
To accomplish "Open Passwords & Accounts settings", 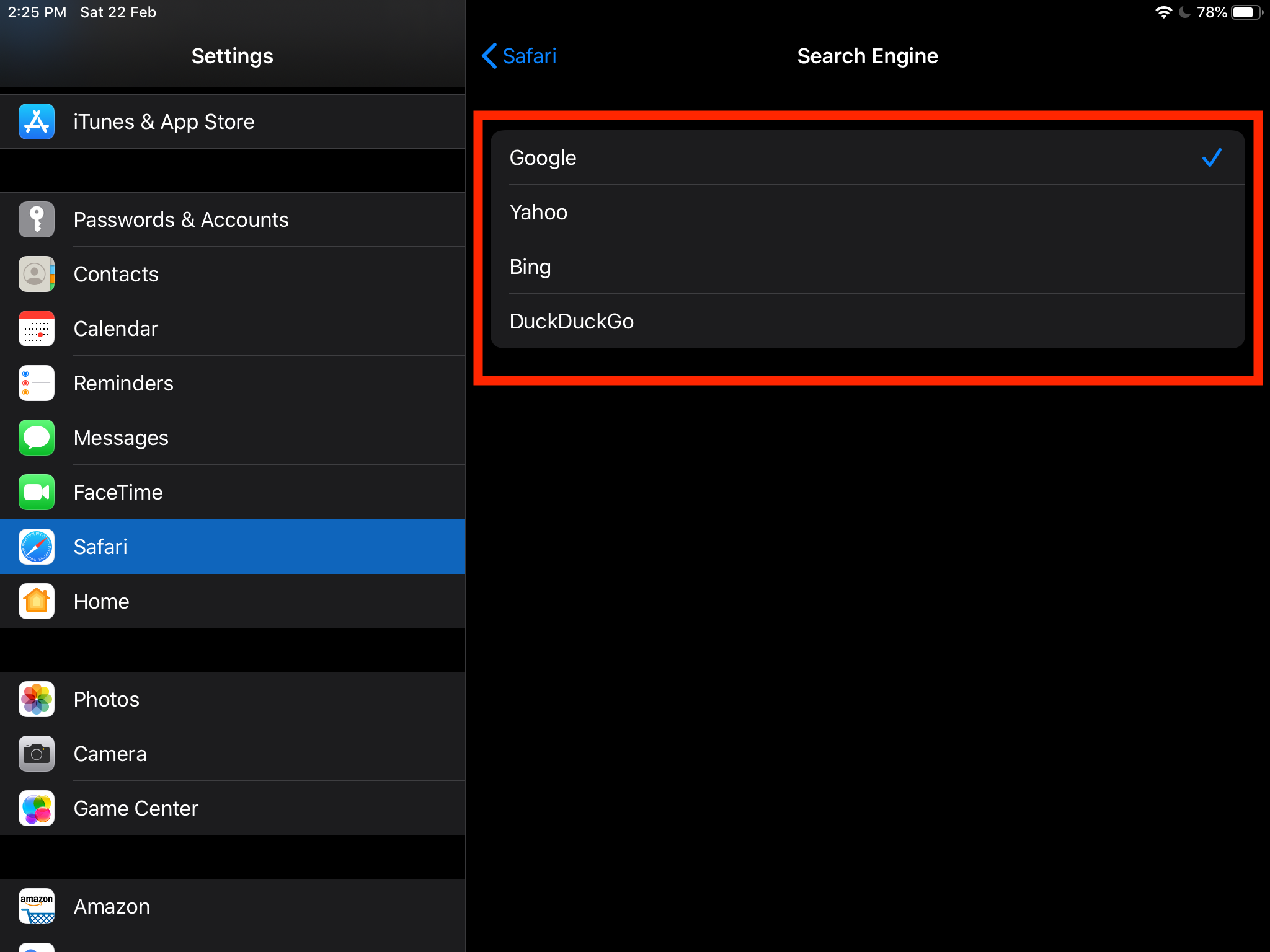I will pos(233,219).
